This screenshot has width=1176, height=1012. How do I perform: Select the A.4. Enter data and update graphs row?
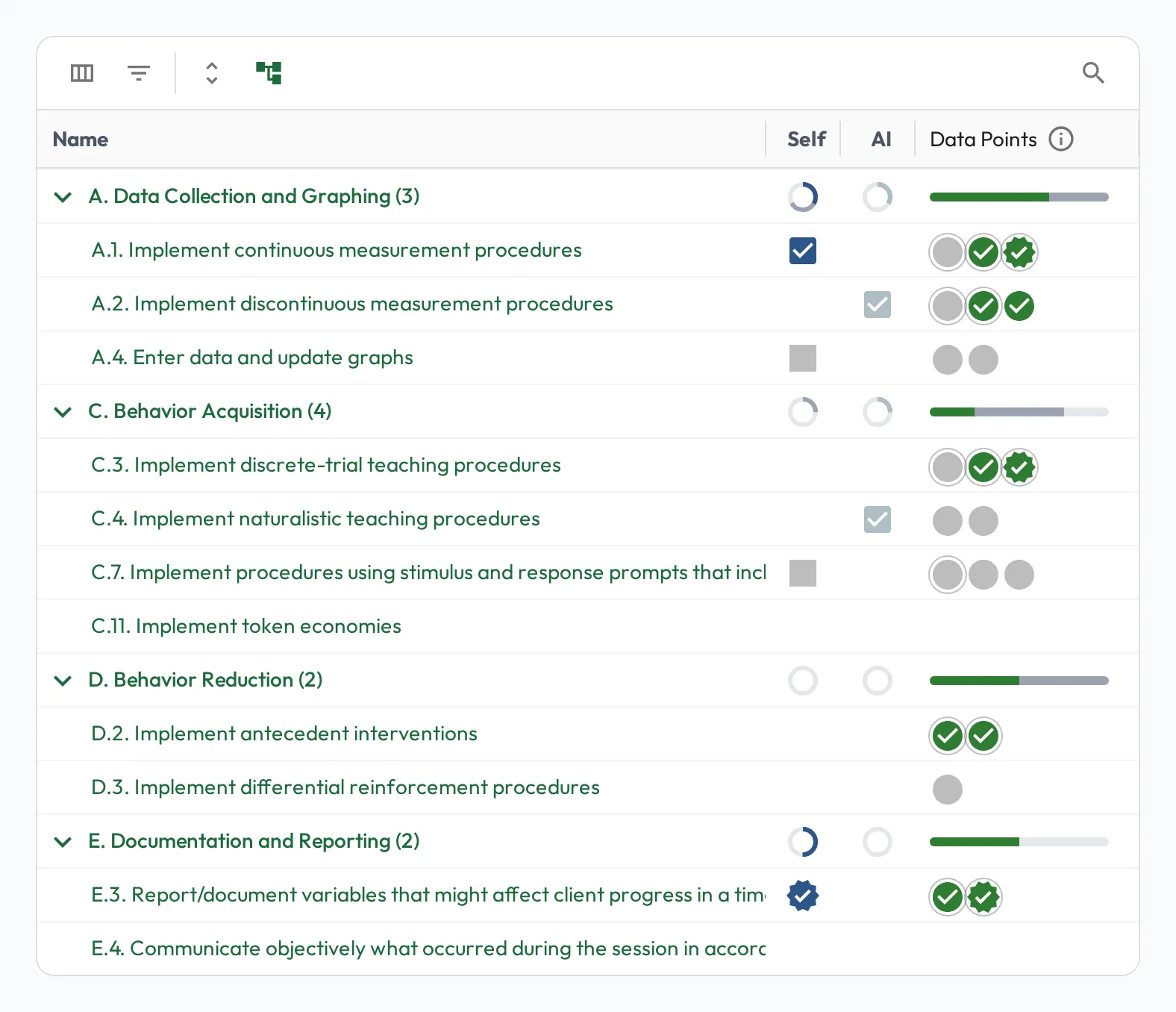click(x=588, y=358)
